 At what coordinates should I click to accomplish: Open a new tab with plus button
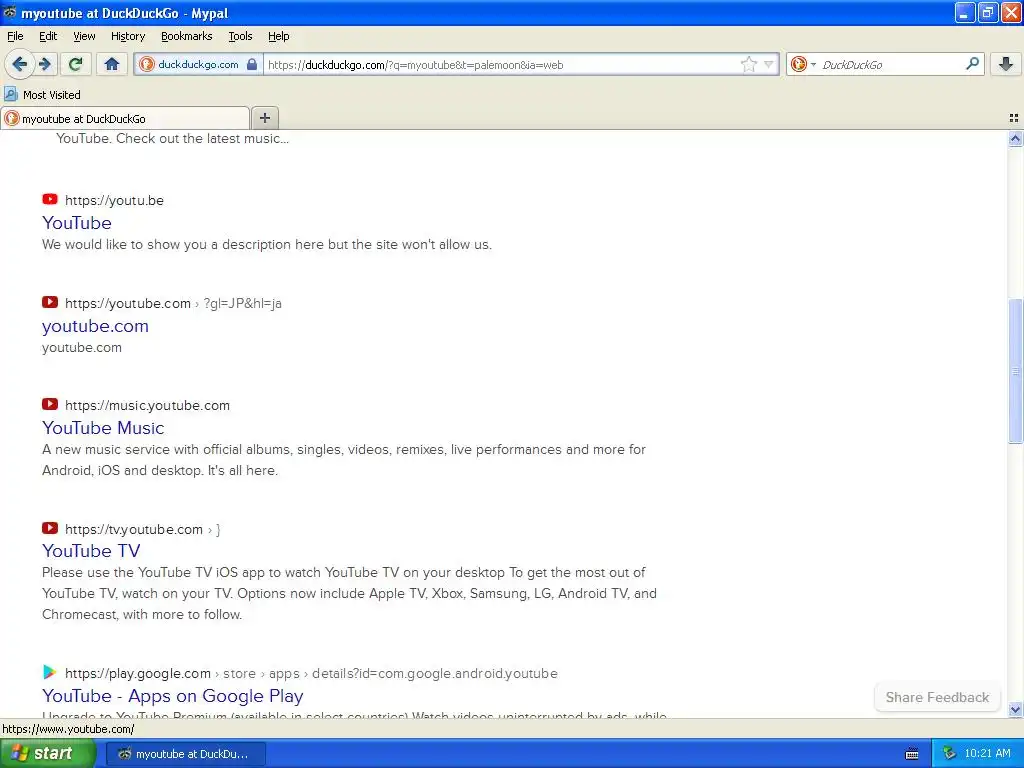point(264,118)
